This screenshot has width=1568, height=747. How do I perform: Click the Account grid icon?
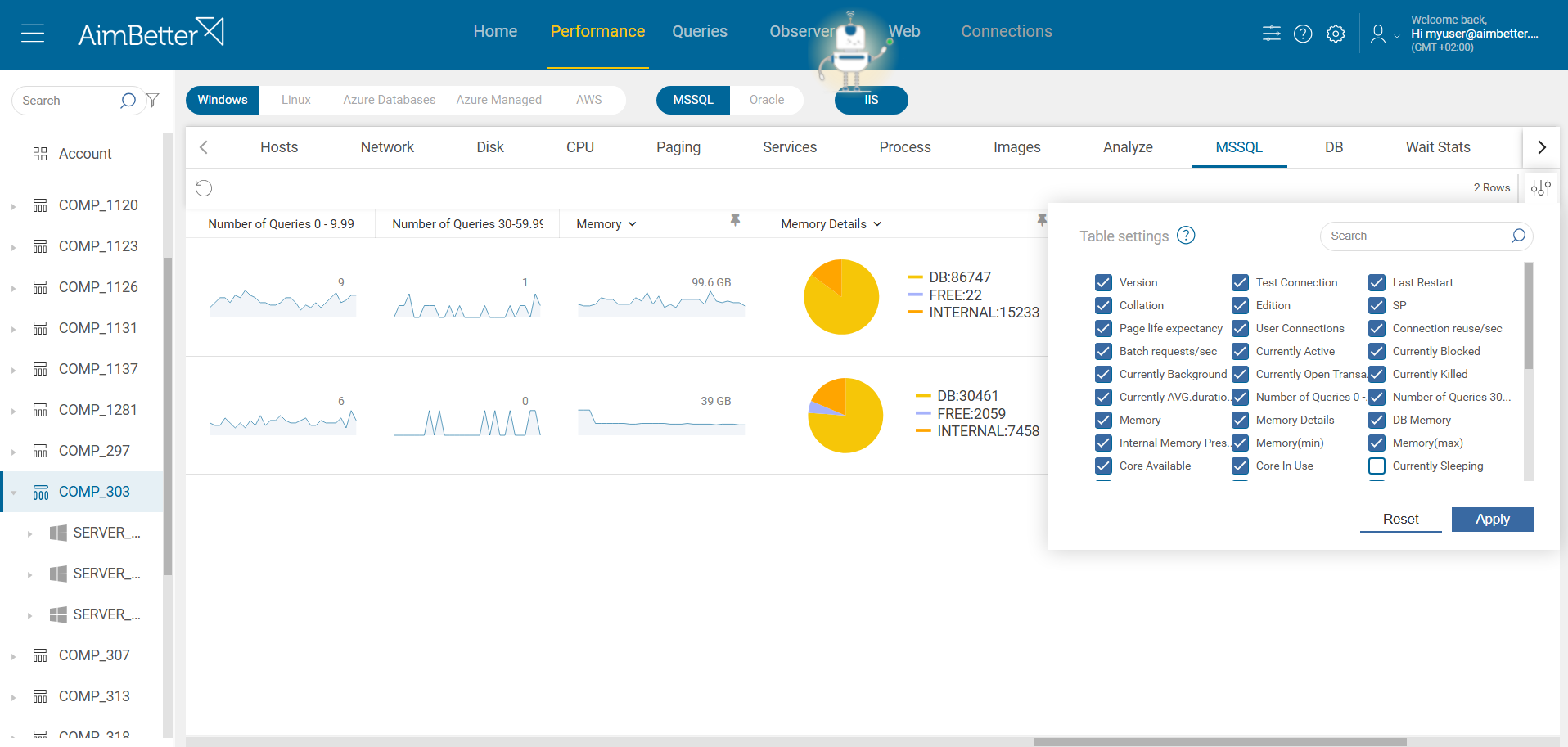point(40,154)
